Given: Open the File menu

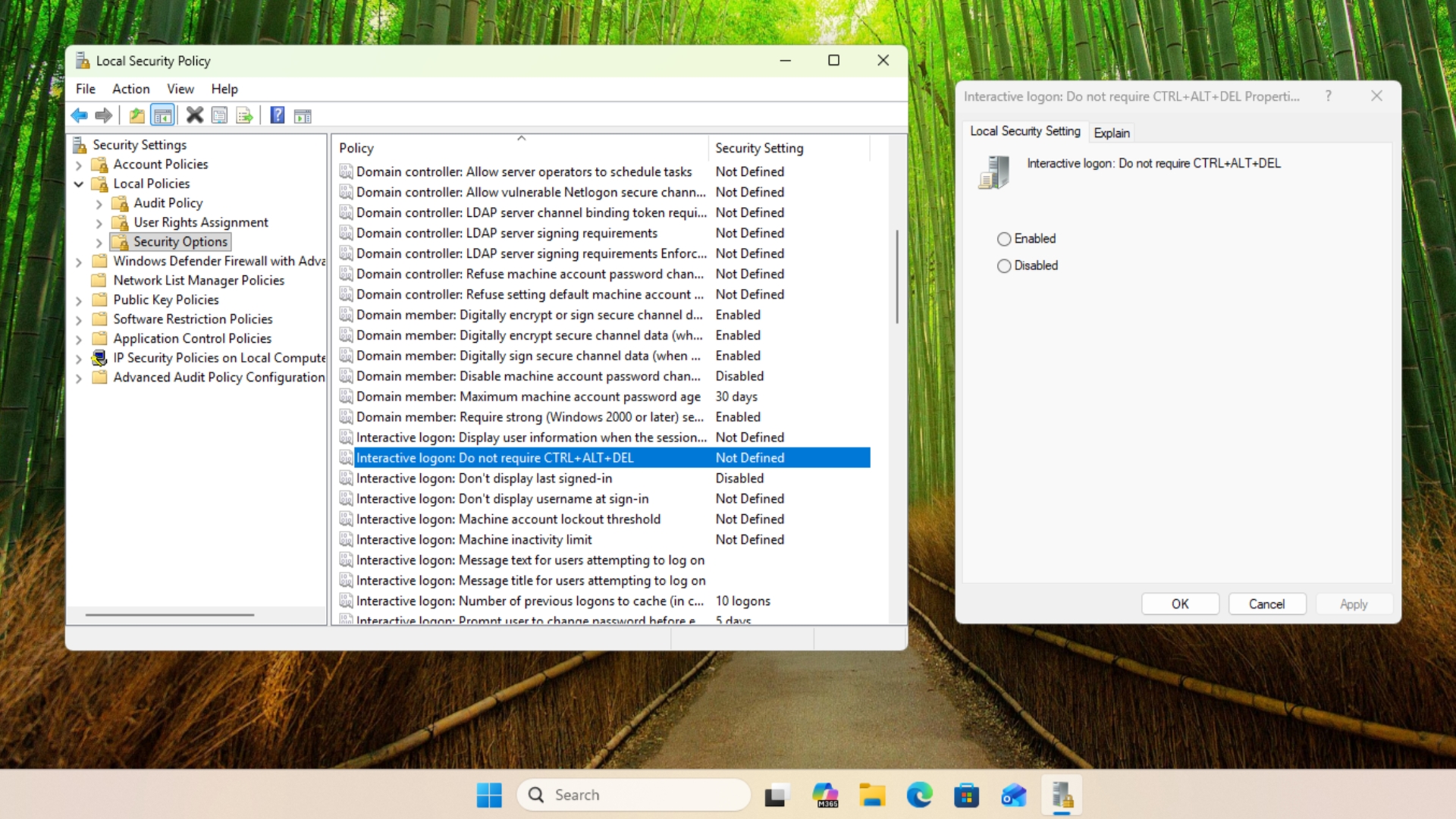Looking at the screenshot, I should (86, 89).
